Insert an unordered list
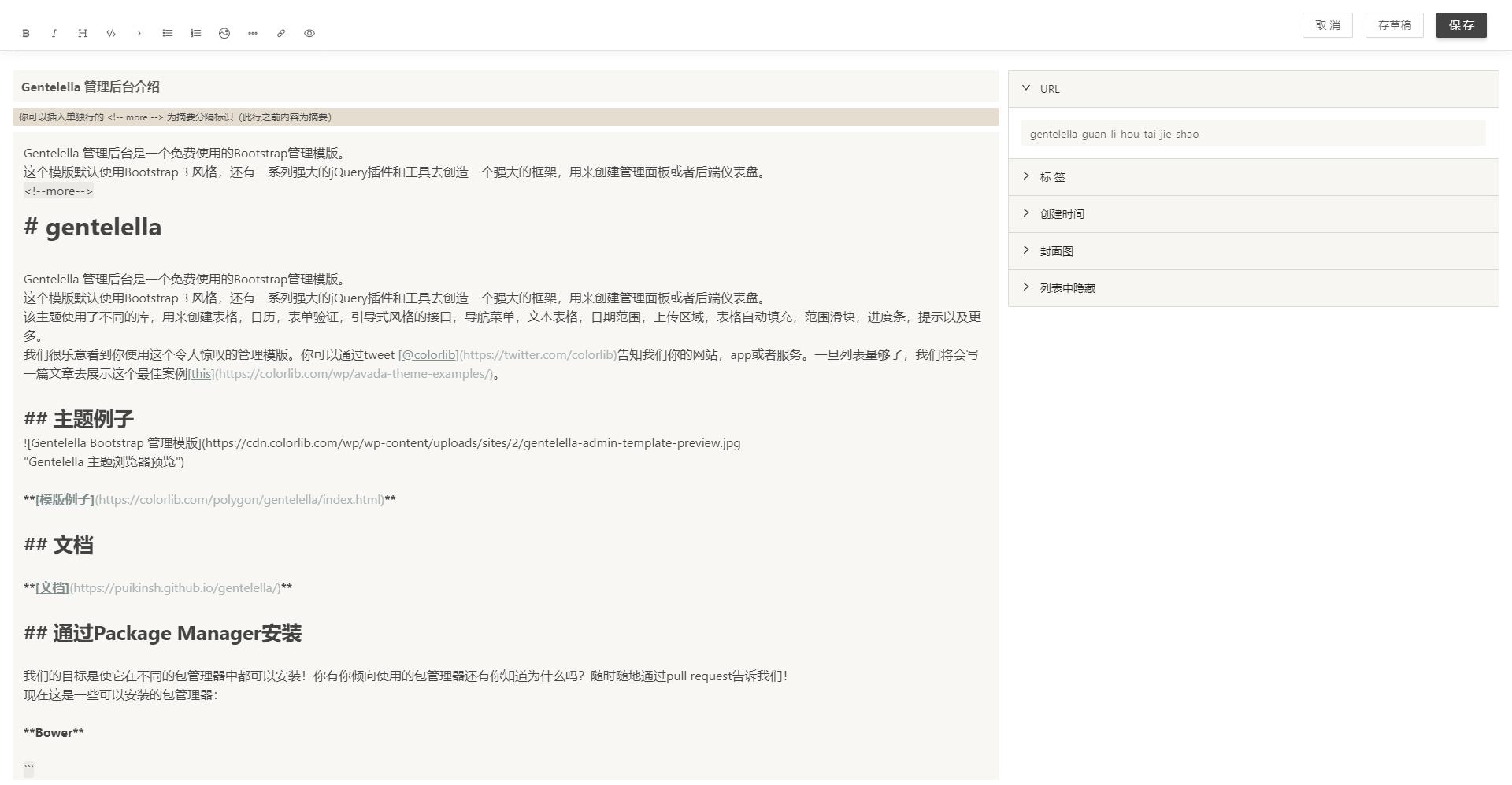This screenshot has height=785, width=1512. 167,33
